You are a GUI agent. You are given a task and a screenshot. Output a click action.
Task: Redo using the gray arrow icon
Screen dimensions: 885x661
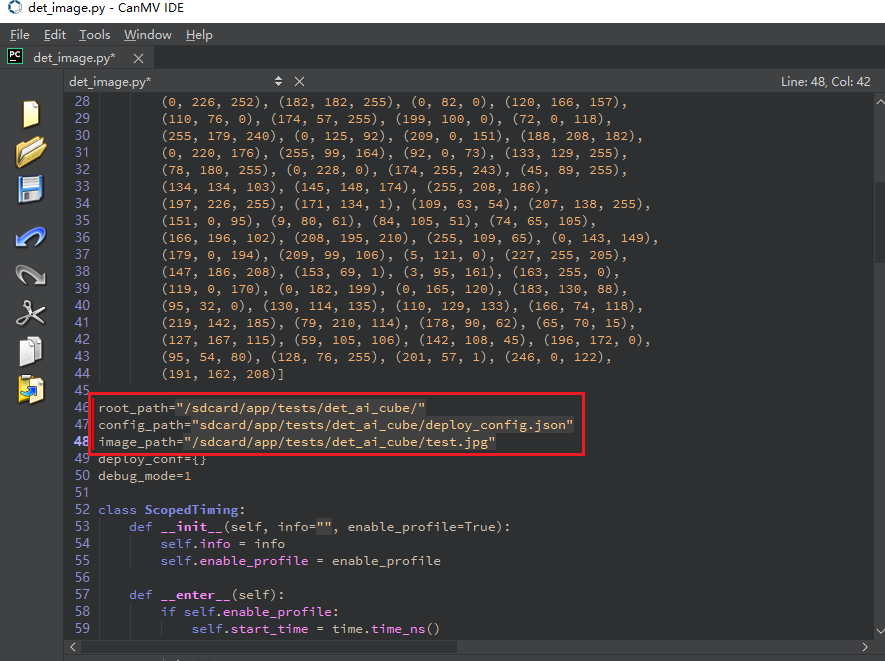30,275
